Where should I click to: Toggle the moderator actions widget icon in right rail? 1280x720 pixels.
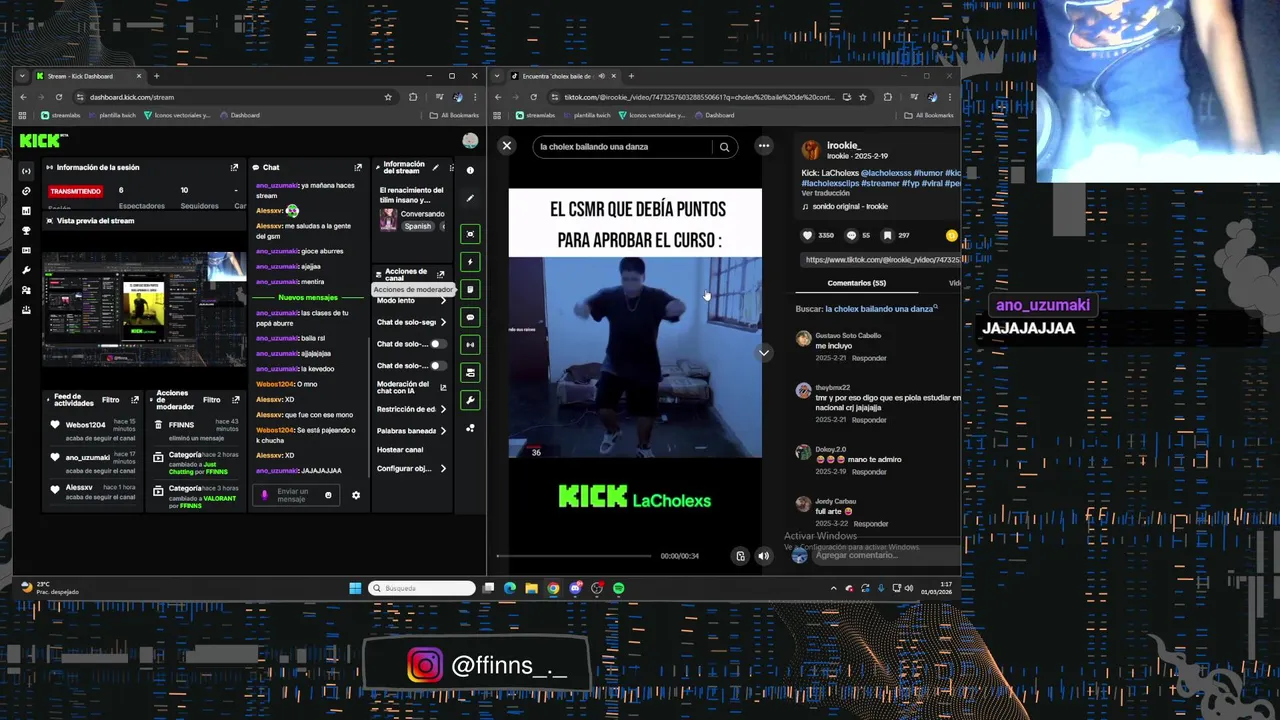point(470,289)
